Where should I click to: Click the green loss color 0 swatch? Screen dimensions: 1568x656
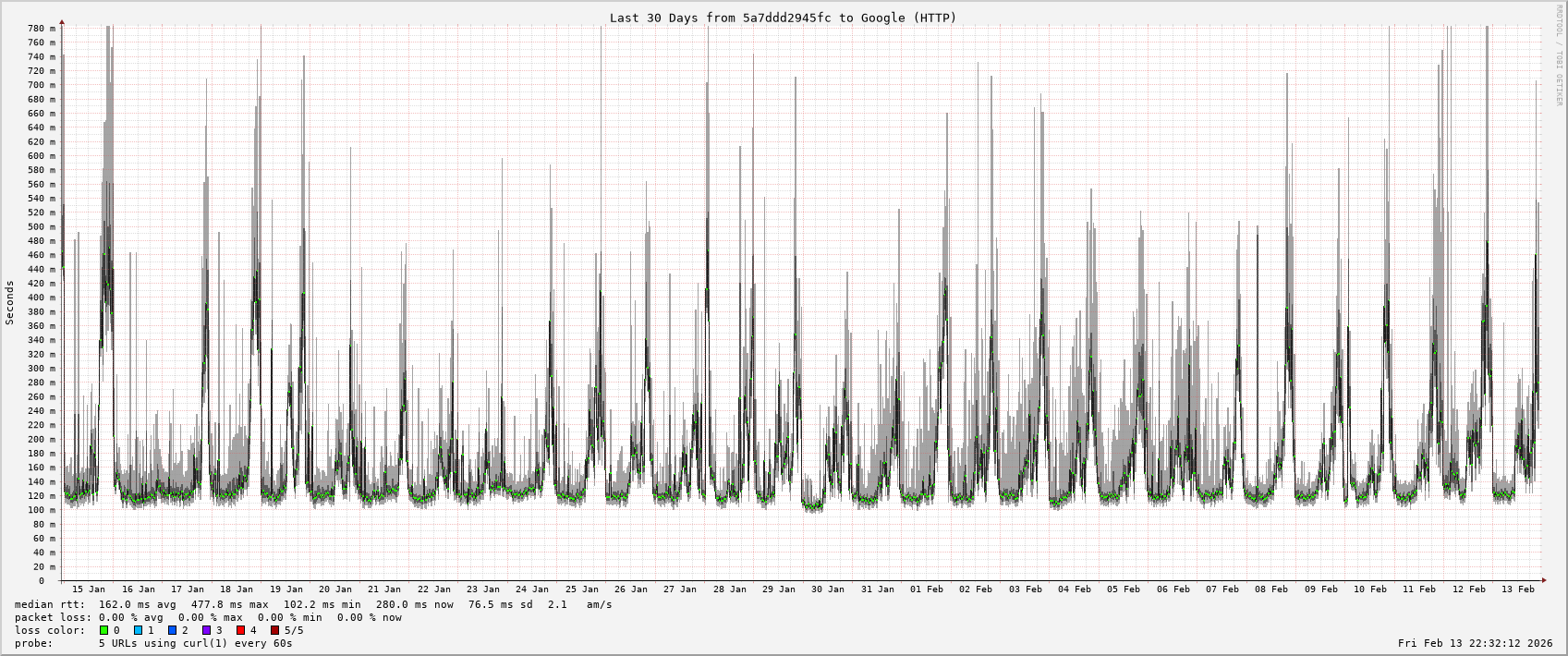coord(104,630)
